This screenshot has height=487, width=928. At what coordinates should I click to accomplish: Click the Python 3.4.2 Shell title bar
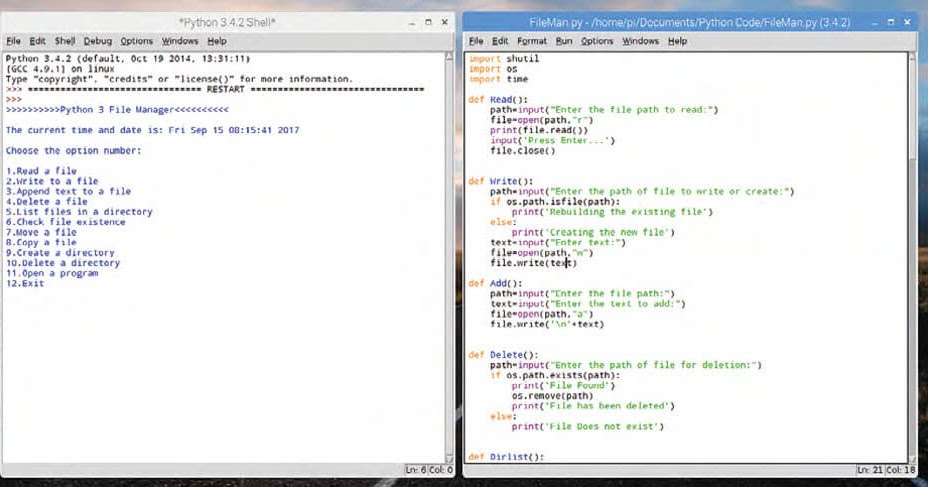228,22
